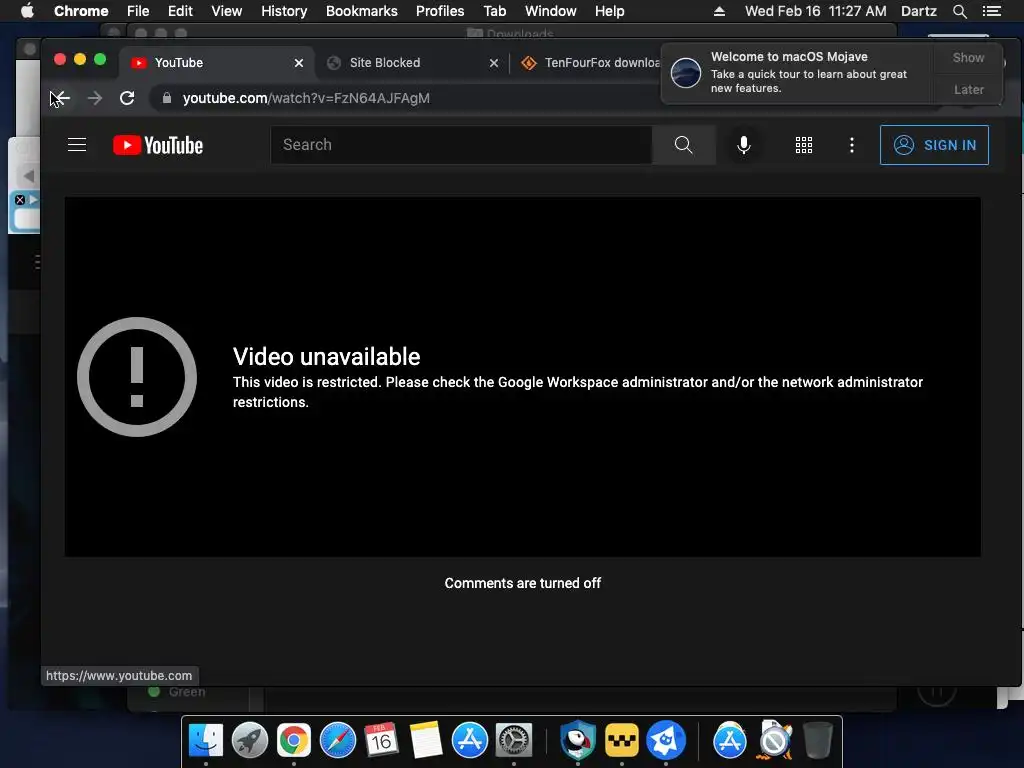The height and width of the screenshot is (768, 1024).
Task: Click the search magnifier button on YouTube
Action: 683,144
